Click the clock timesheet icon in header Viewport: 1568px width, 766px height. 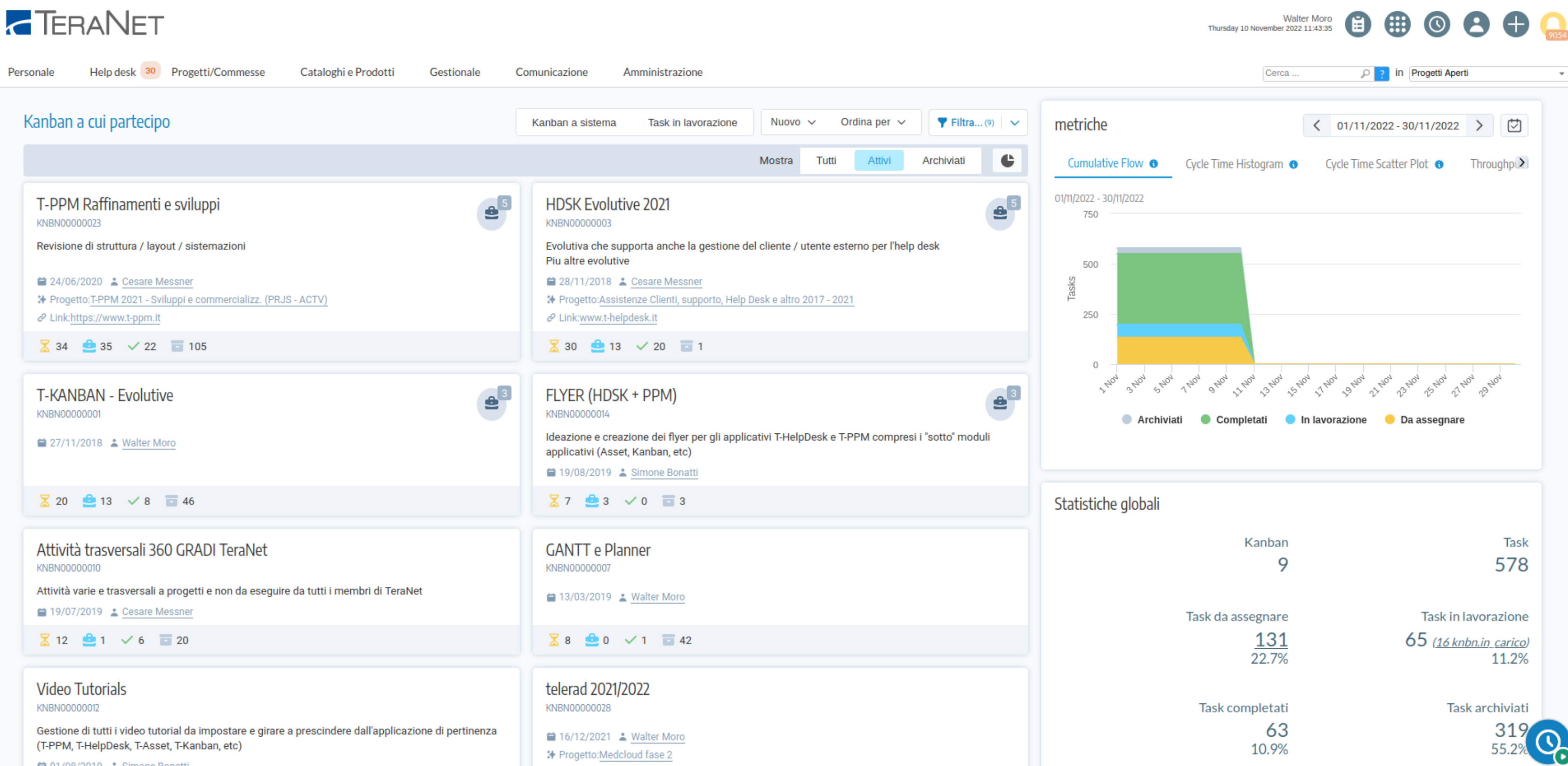tap(1437, 24)
